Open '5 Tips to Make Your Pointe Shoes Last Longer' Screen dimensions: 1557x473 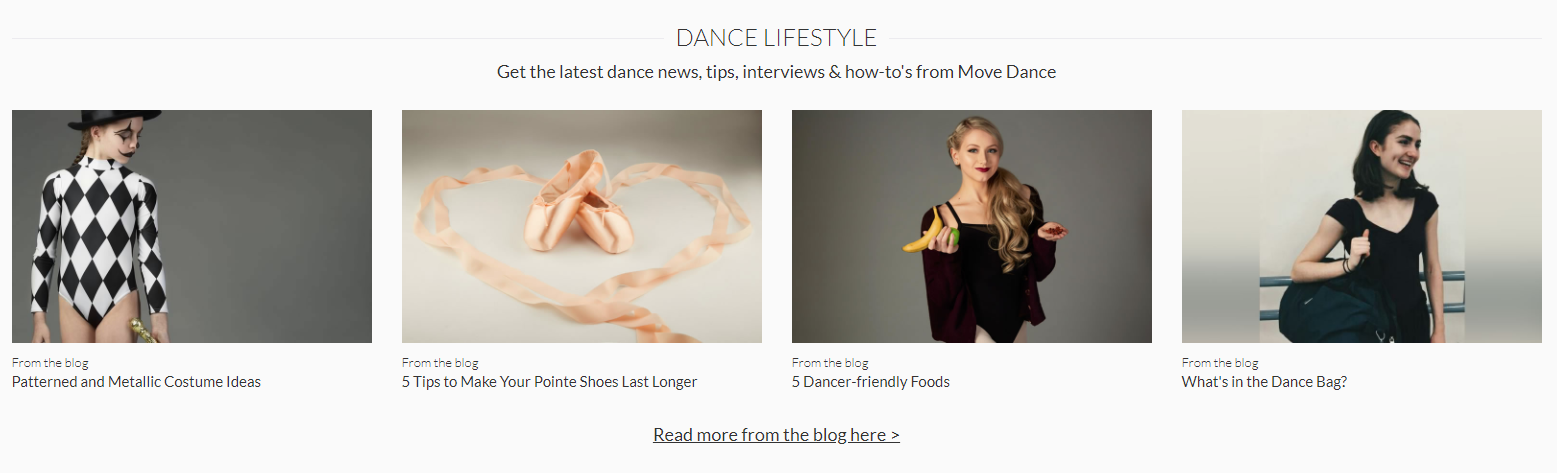[x=549, y=382]
